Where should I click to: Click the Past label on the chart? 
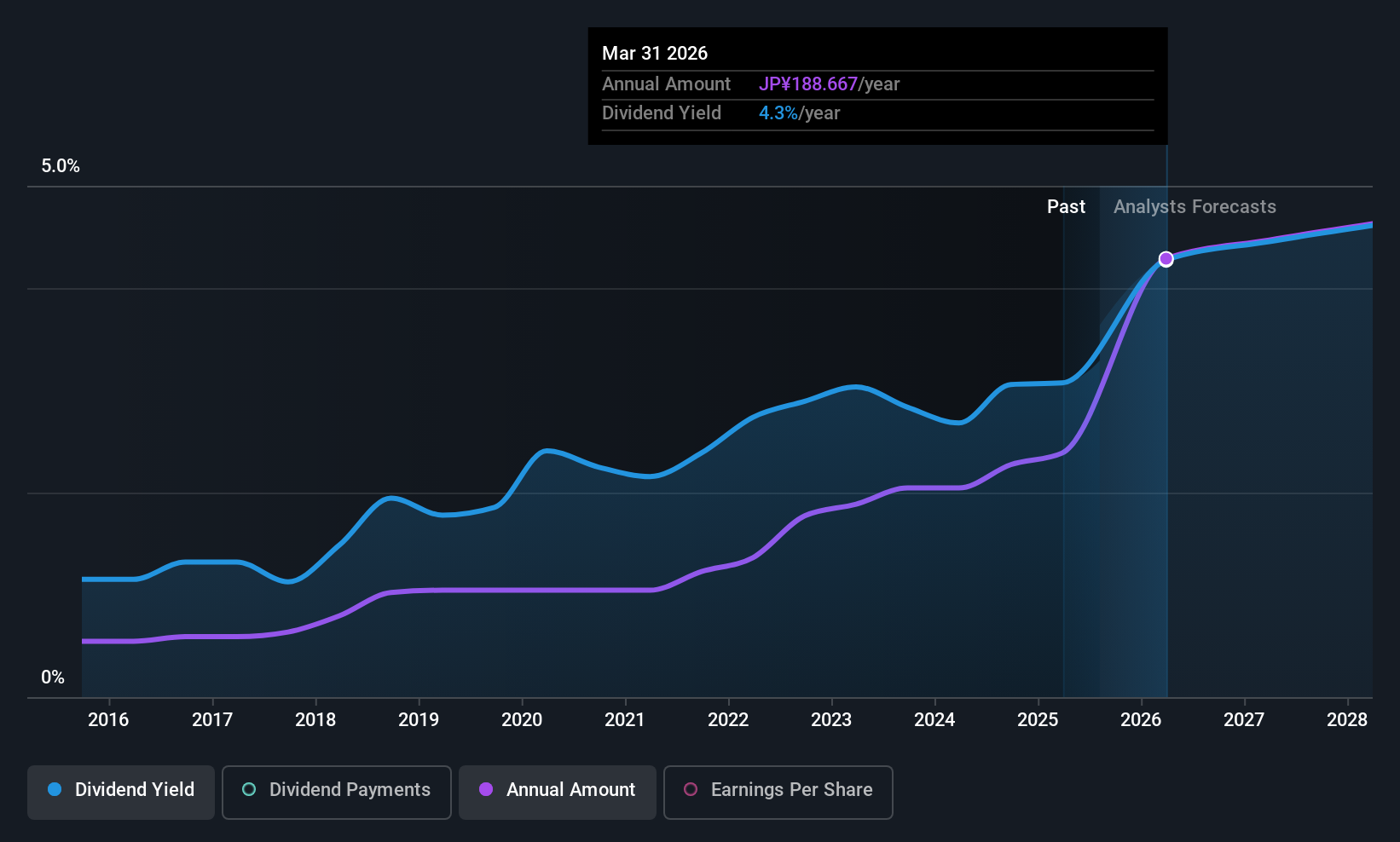(x=1066, y=207)
